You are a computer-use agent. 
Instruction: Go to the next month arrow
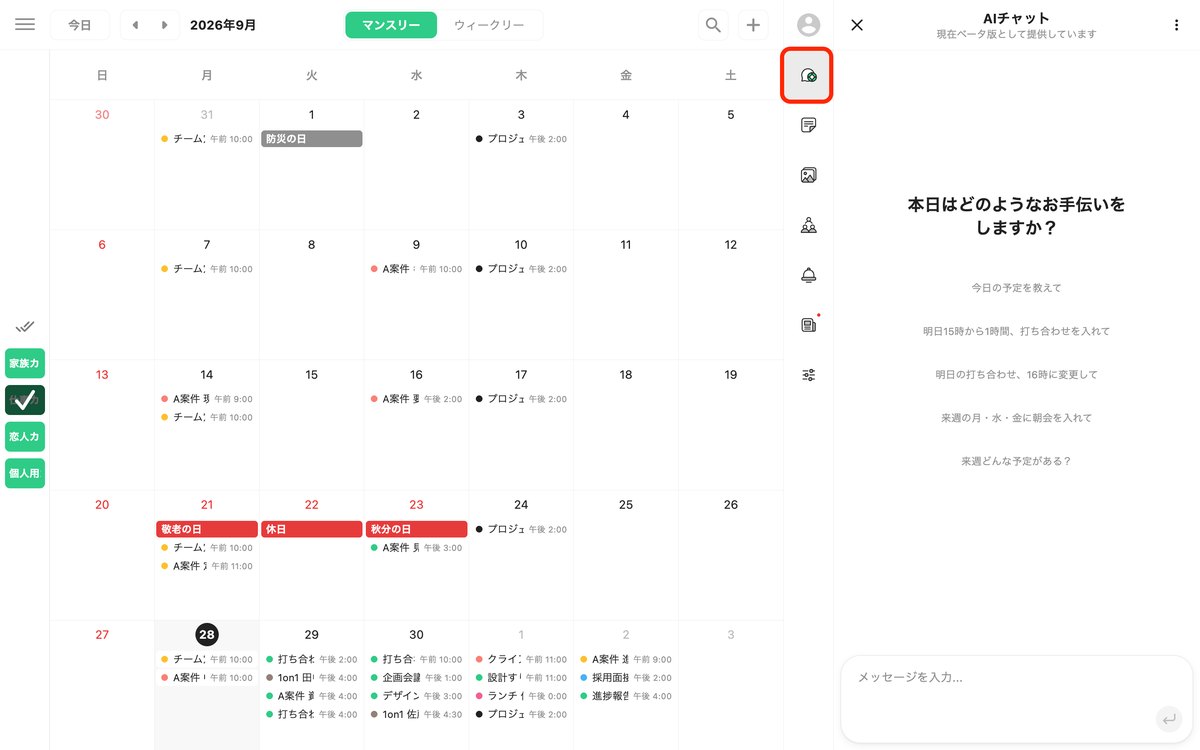(165, 25)
